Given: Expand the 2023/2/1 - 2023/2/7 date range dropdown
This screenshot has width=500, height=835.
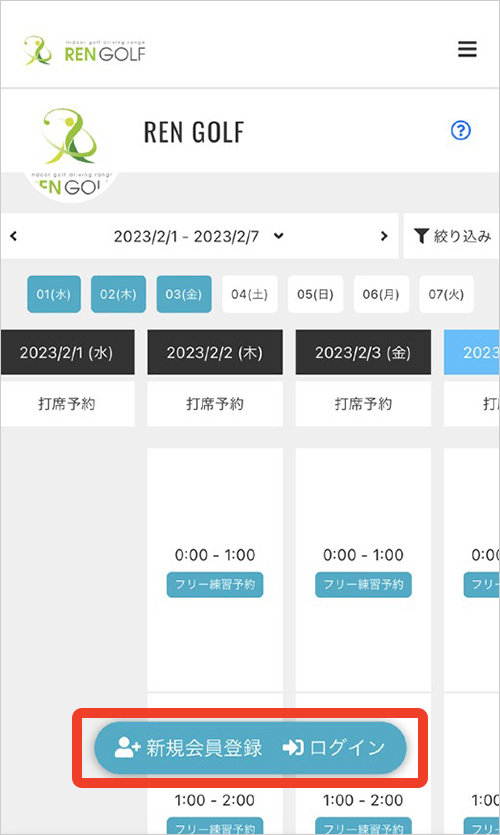Looking at the screenshot, I should pos(278,236).
